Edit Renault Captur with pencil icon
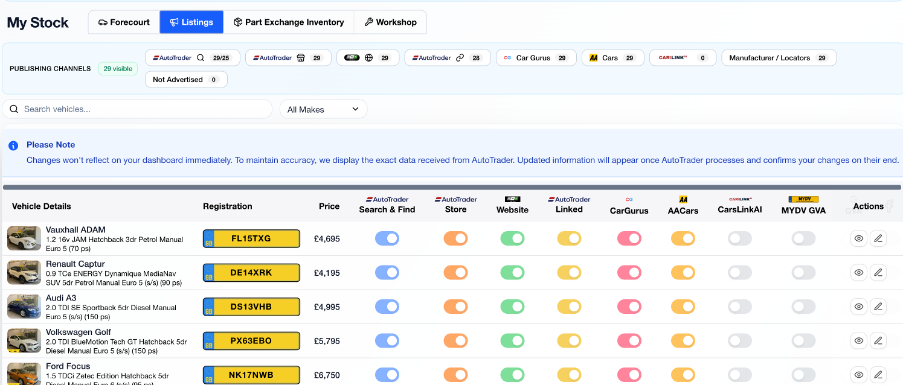This screenshot has height=386, width=904. pos(878,273)
